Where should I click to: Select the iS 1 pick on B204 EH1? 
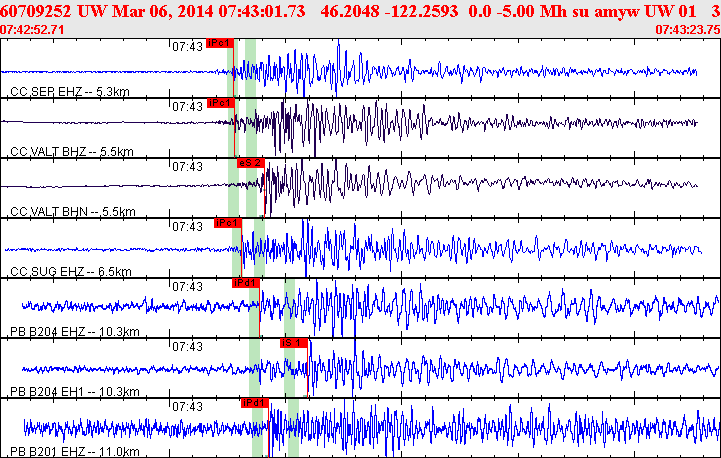[294, 343]
